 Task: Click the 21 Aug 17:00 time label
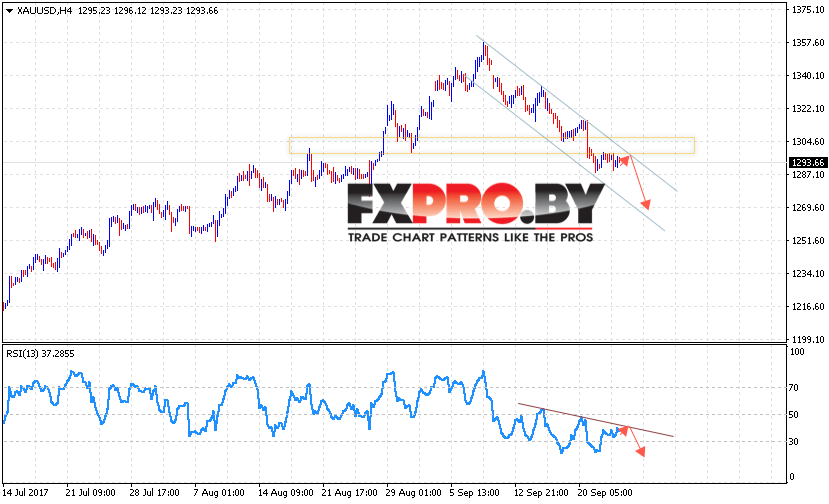(x=349, y=492)
